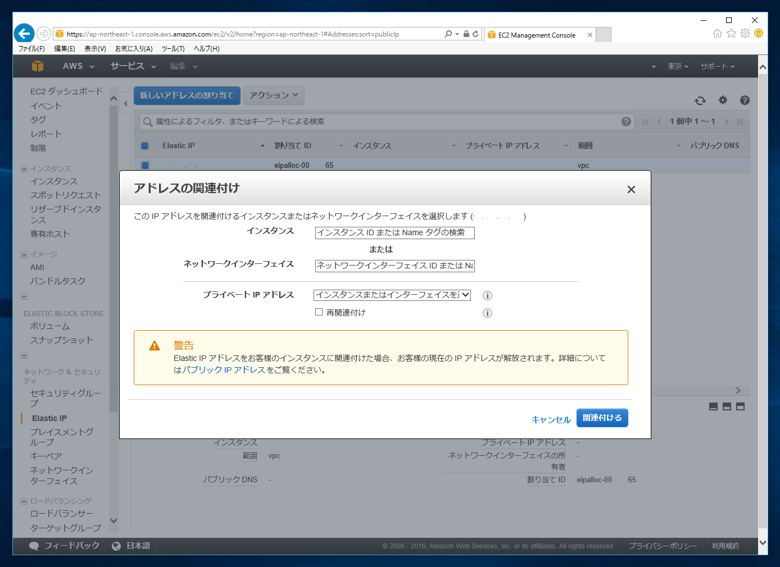
Task: Collapse the インスタンス sidebar section
Action: coord(24,169)
